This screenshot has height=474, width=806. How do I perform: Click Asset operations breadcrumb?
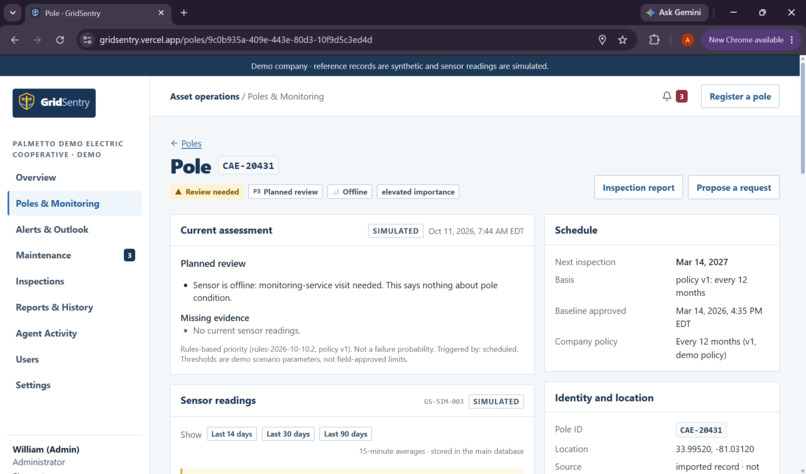pos(205,96)
